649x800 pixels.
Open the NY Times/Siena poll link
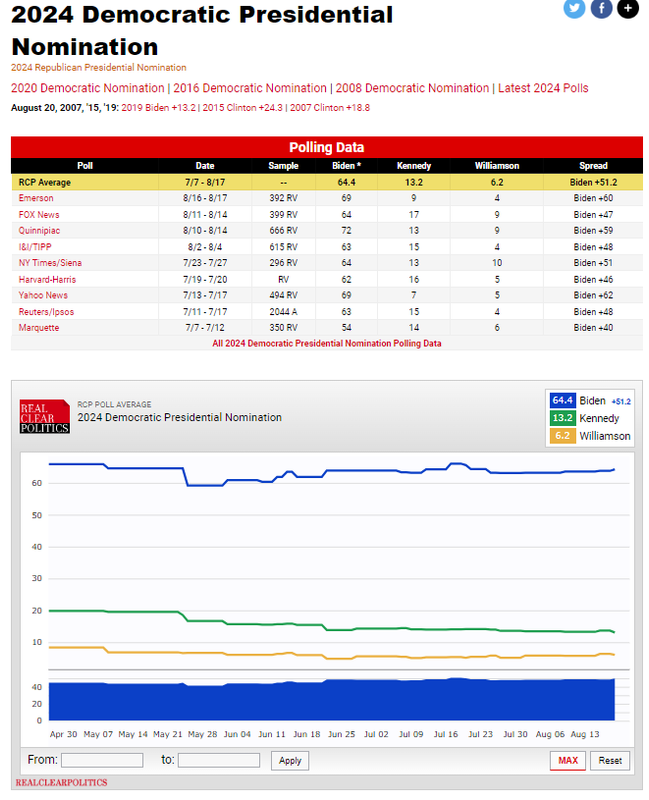(x=50, y=263)
